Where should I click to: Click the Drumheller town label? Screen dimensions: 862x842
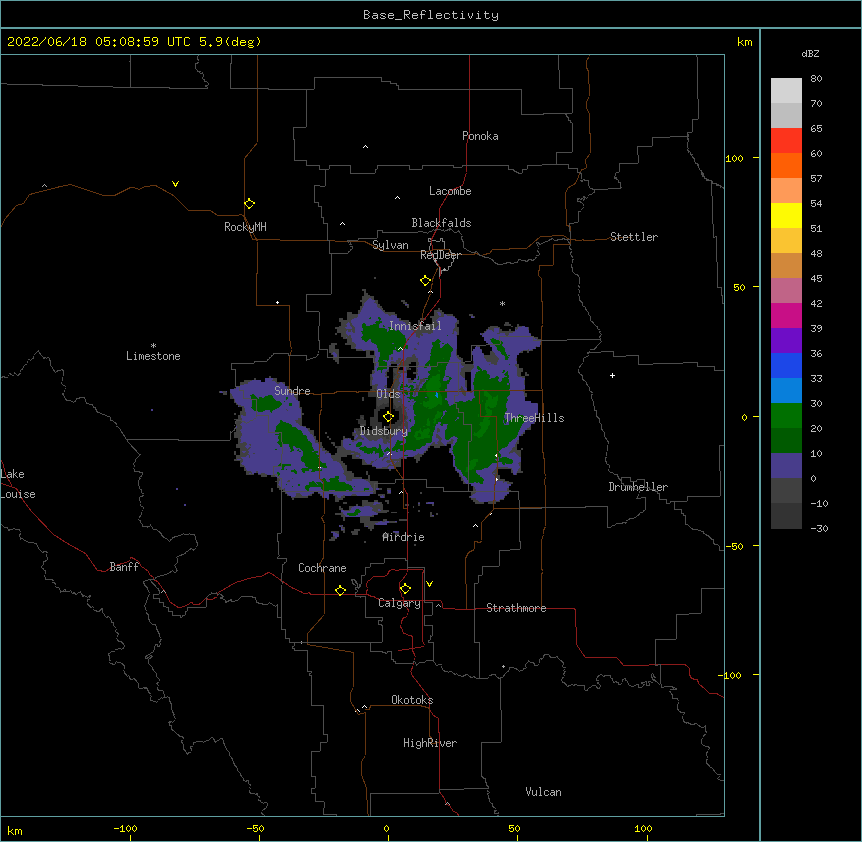point(638,487)
